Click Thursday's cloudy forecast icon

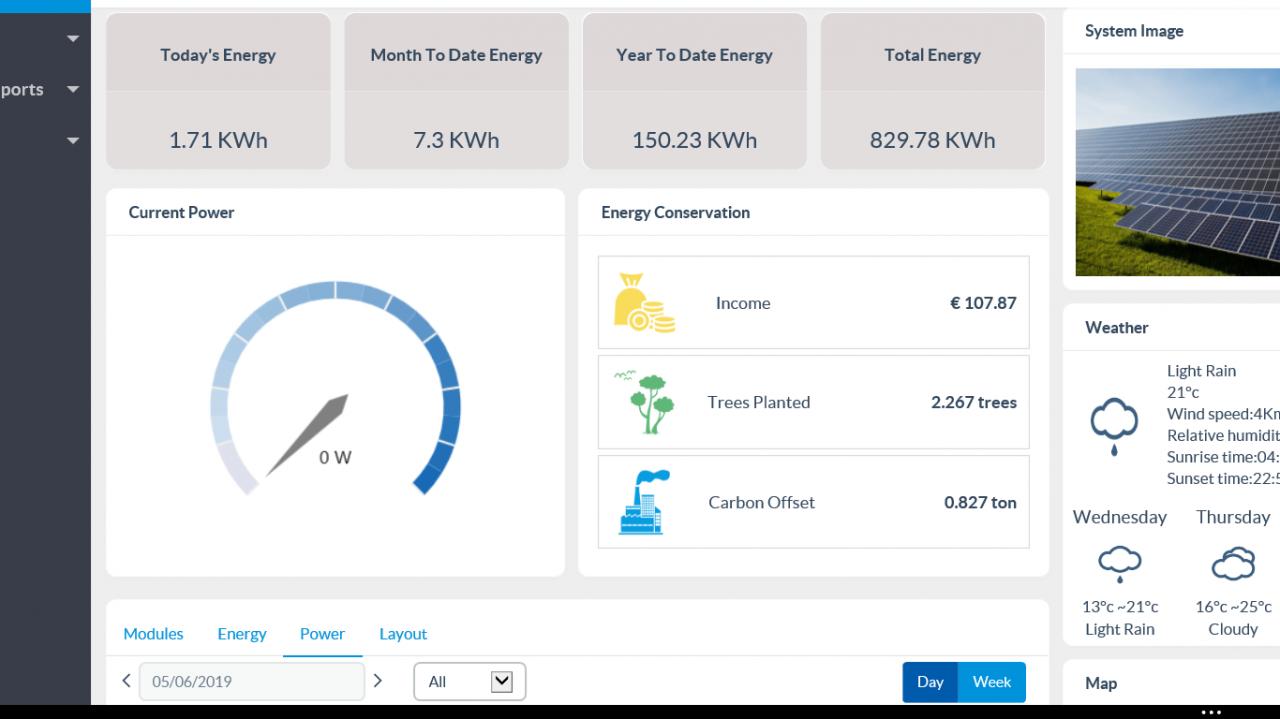point(1233,564)
